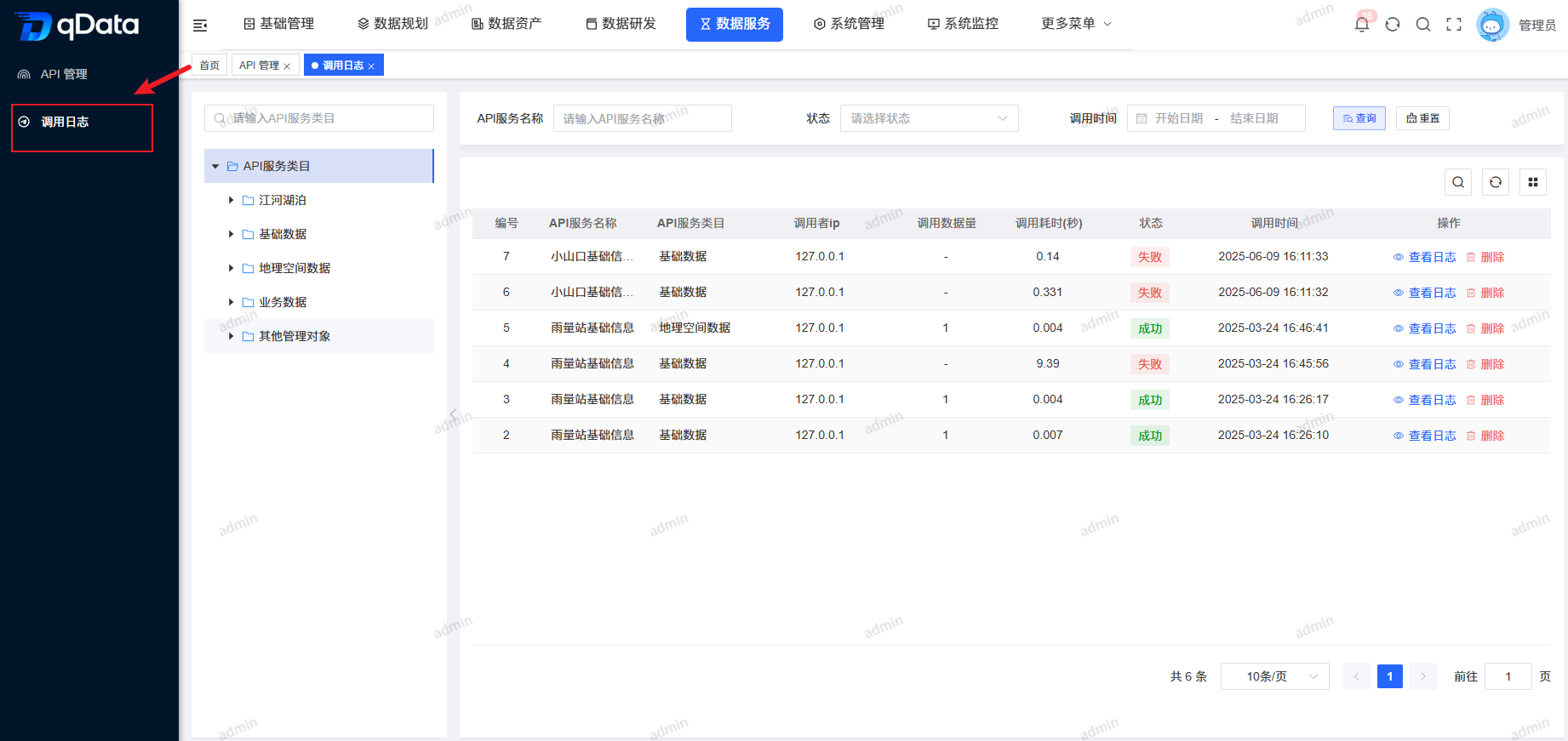Open the 状态 status dropdown
Screen dimensions: 1568x741
tap(929, 118)
